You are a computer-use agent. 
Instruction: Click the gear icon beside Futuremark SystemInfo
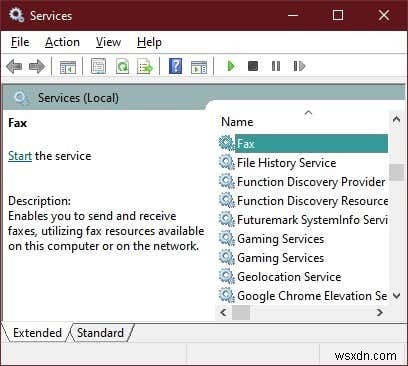coord(227,220)
